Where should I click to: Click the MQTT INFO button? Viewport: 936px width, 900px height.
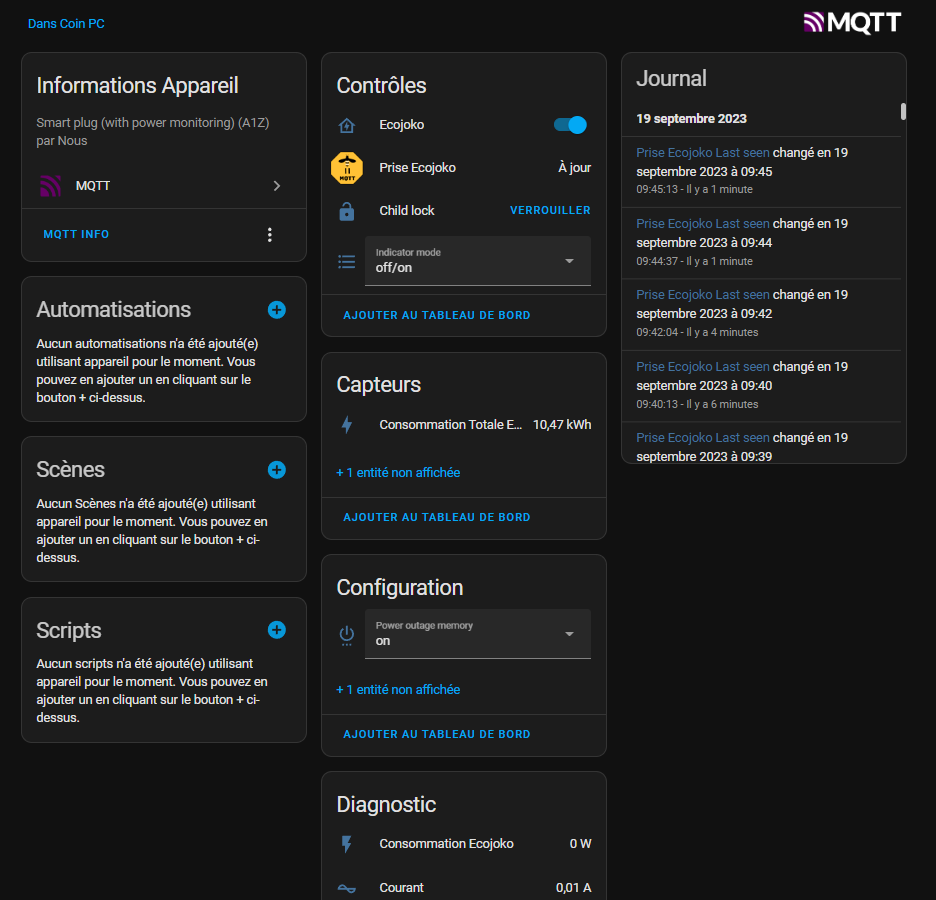(76, 234)
